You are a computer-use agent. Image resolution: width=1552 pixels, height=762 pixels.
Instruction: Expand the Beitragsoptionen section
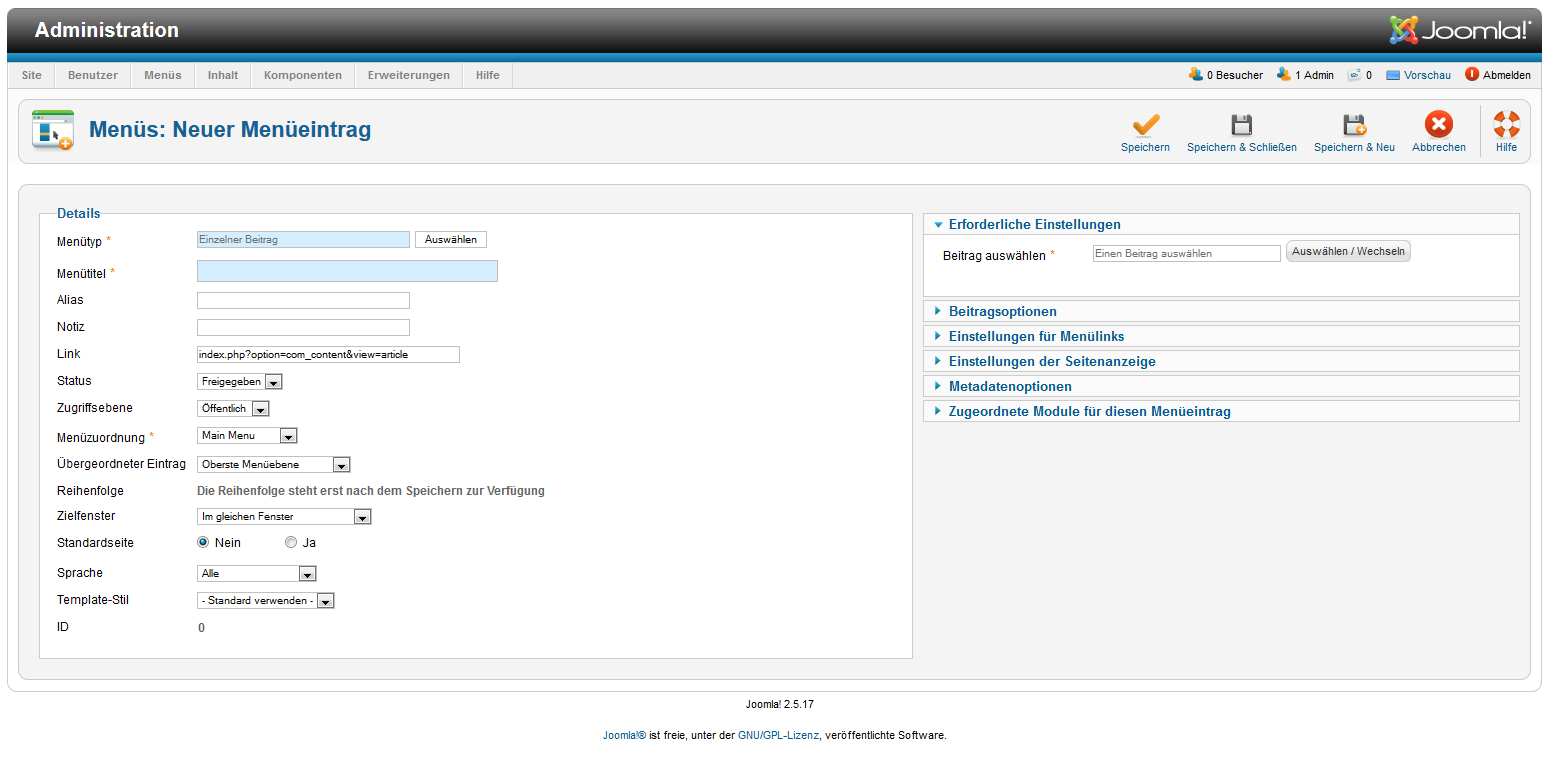pos(1002,311)
